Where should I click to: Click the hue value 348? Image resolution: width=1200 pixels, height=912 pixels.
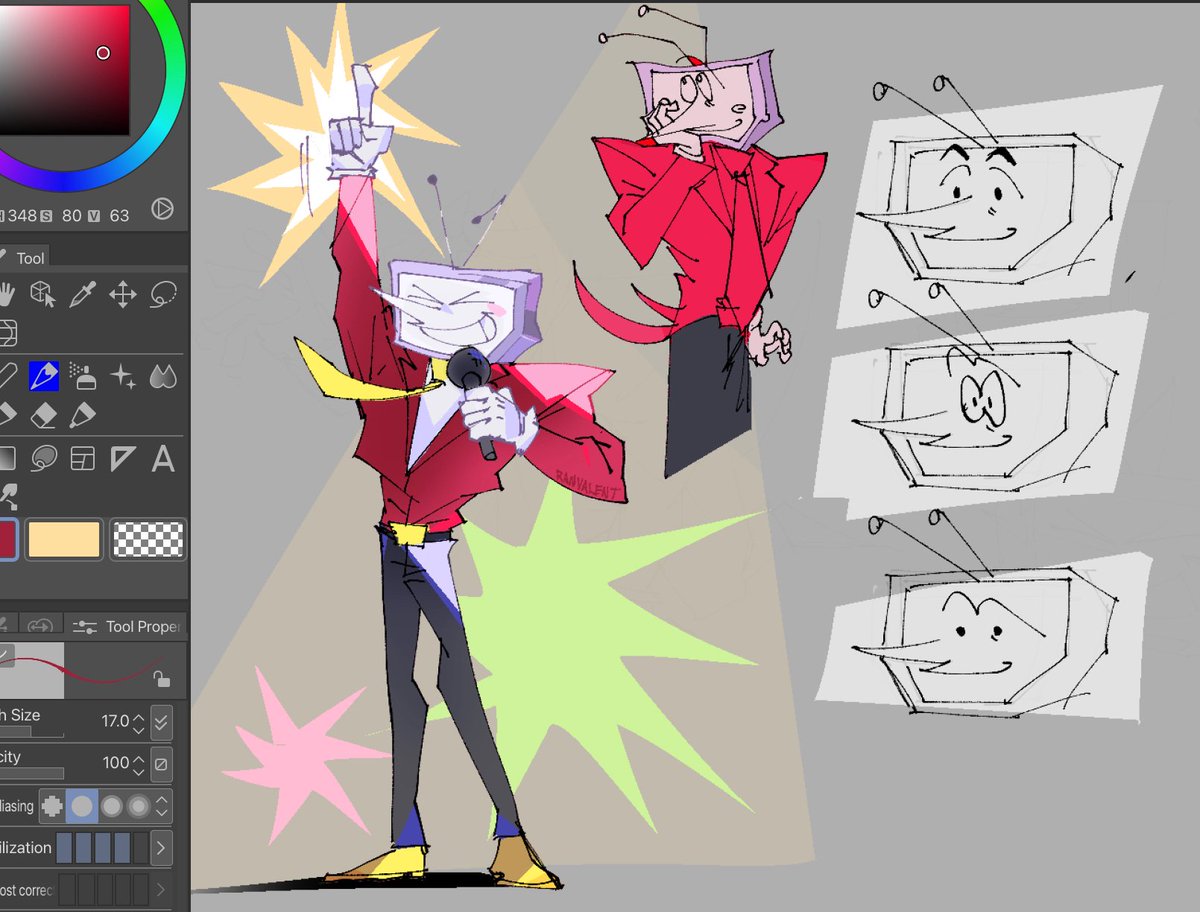[x=22, y=215]
